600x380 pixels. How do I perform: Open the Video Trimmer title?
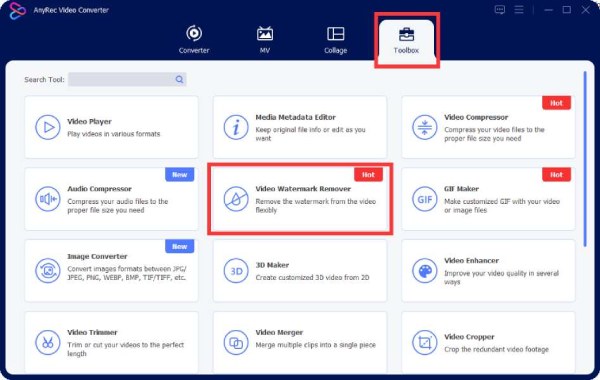click(92, 333)
